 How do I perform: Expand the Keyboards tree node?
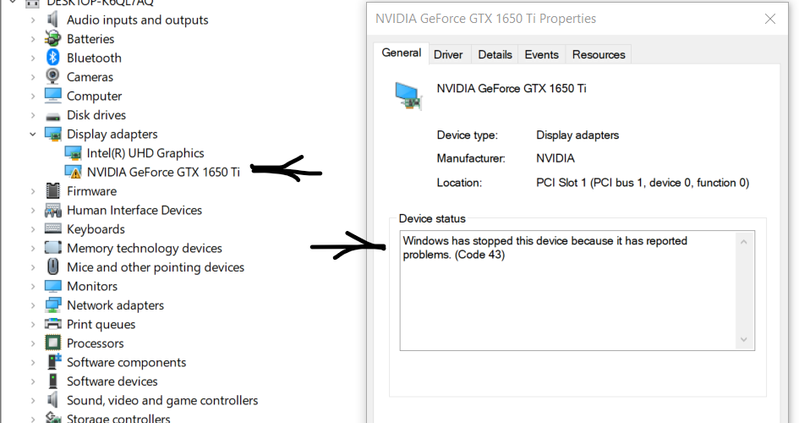point(33,229)
